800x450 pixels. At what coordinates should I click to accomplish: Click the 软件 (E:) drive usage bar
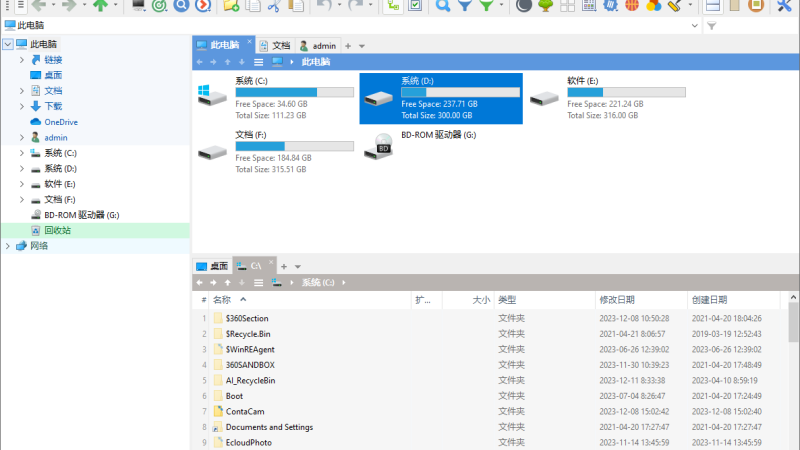pyautogui.click(x=626, y=92)
